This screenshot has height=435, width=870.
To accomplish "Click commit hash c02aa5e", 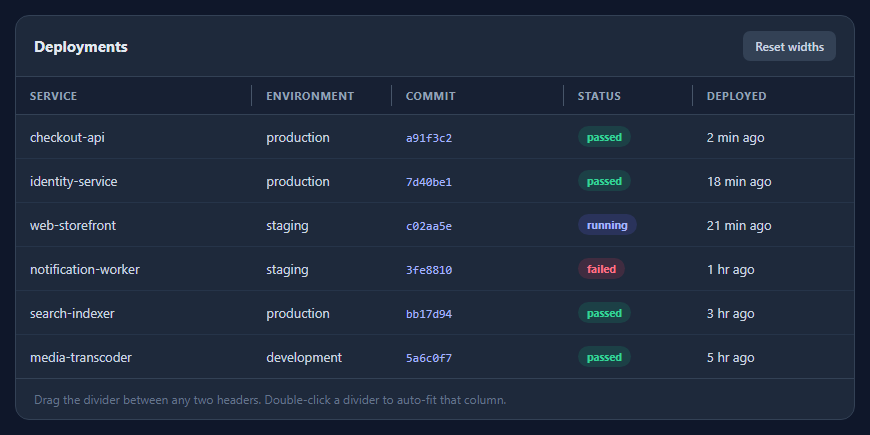I will pyautogui.click(x=429, y=226).
